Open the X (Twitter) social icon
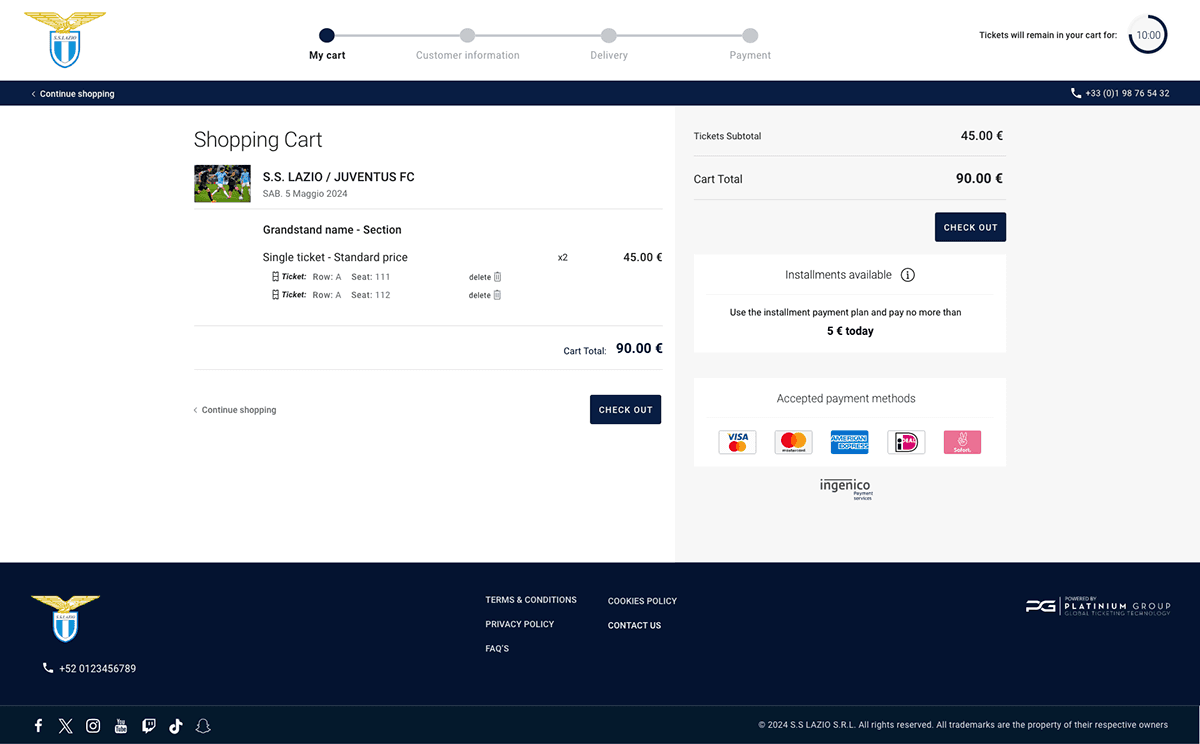1200x744 pixels. [66, 726]
